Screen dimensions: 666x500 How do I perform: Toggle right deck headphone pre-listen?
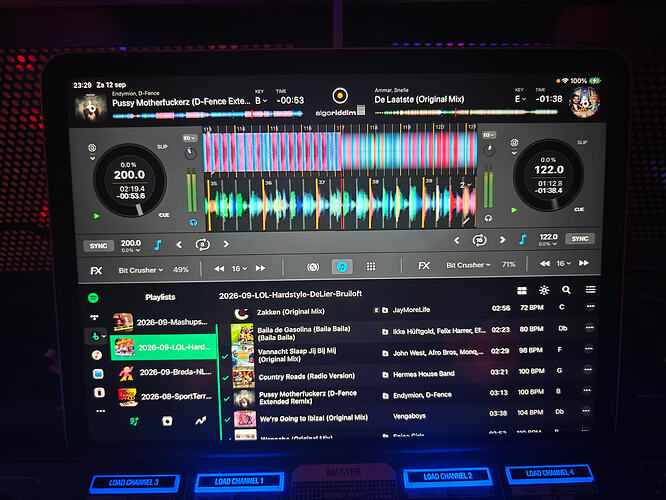488,218
